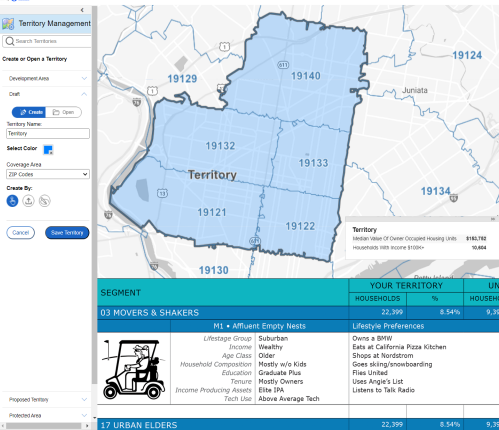Choose the draw-on-map create tool
Image resolution: width=499 pixels, height=430 pixels.
coord(45,201)
